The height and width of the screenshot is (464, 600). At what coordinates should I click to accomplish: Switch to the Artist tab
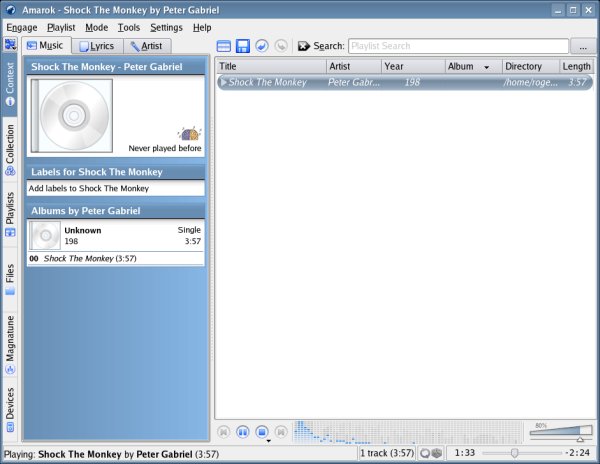point(147,46)
